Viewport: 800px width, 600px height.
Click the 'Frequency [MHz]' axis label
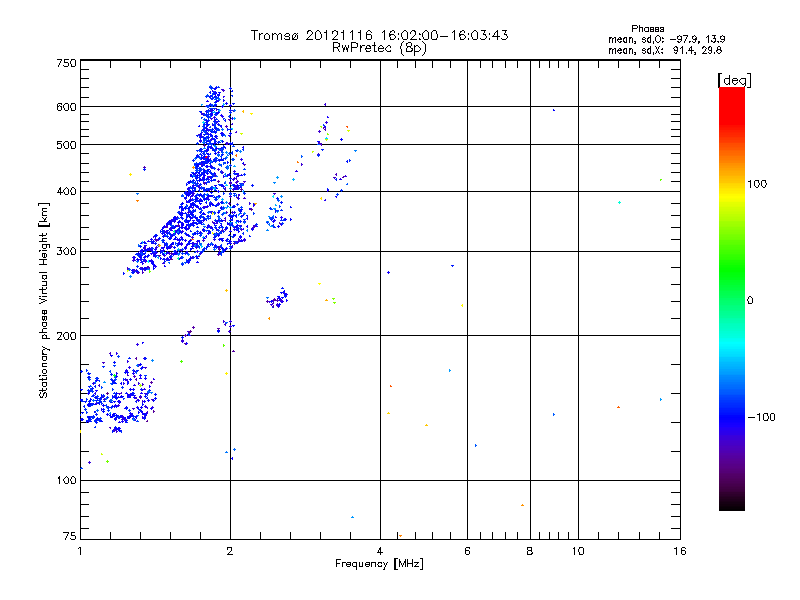[379, 564]
